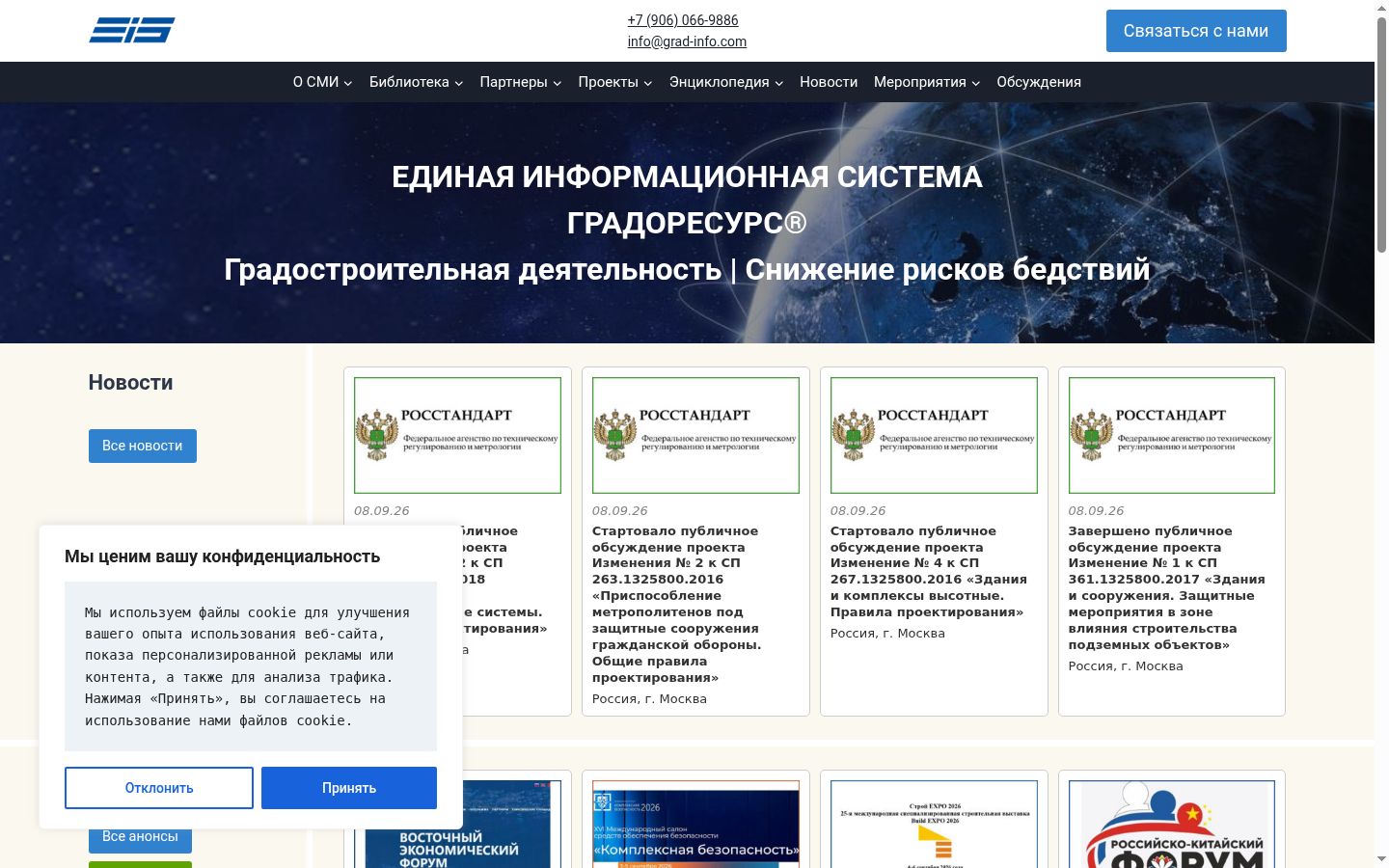
Task: Open the Обсуждения menu item
Action: coord(1039,82)
